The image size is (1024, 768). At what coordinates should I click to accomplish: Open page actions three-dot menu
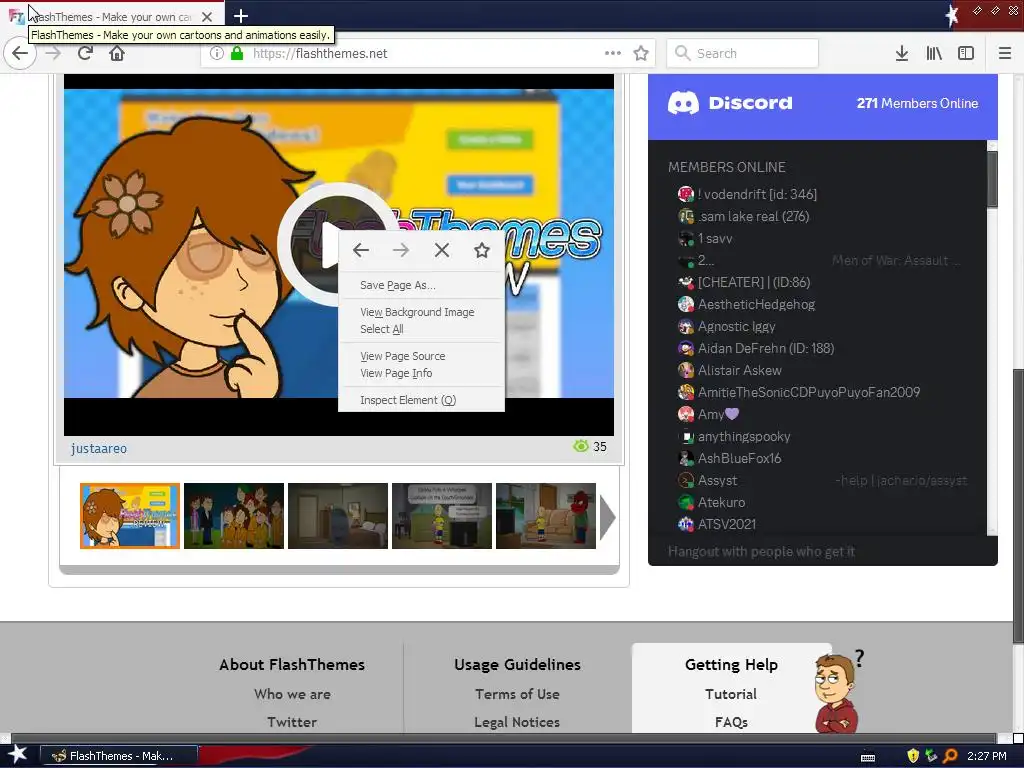tap(613, 54)
